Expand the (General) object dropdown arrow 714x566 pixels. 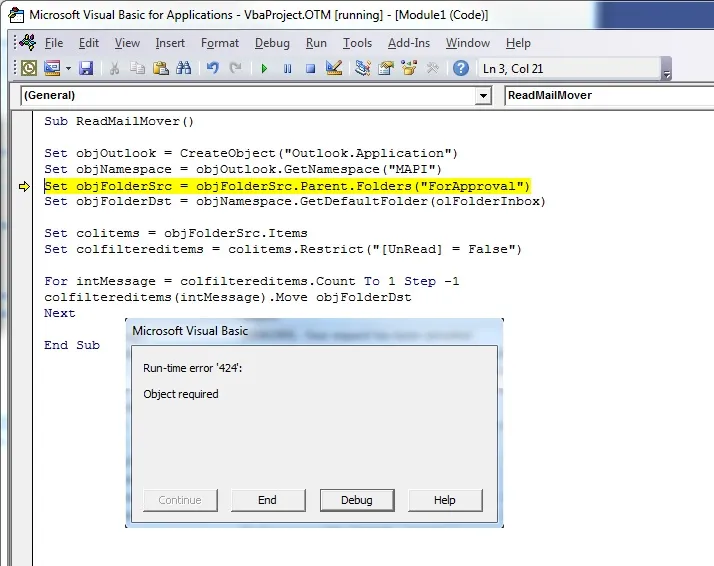click(x=483, y=96)
